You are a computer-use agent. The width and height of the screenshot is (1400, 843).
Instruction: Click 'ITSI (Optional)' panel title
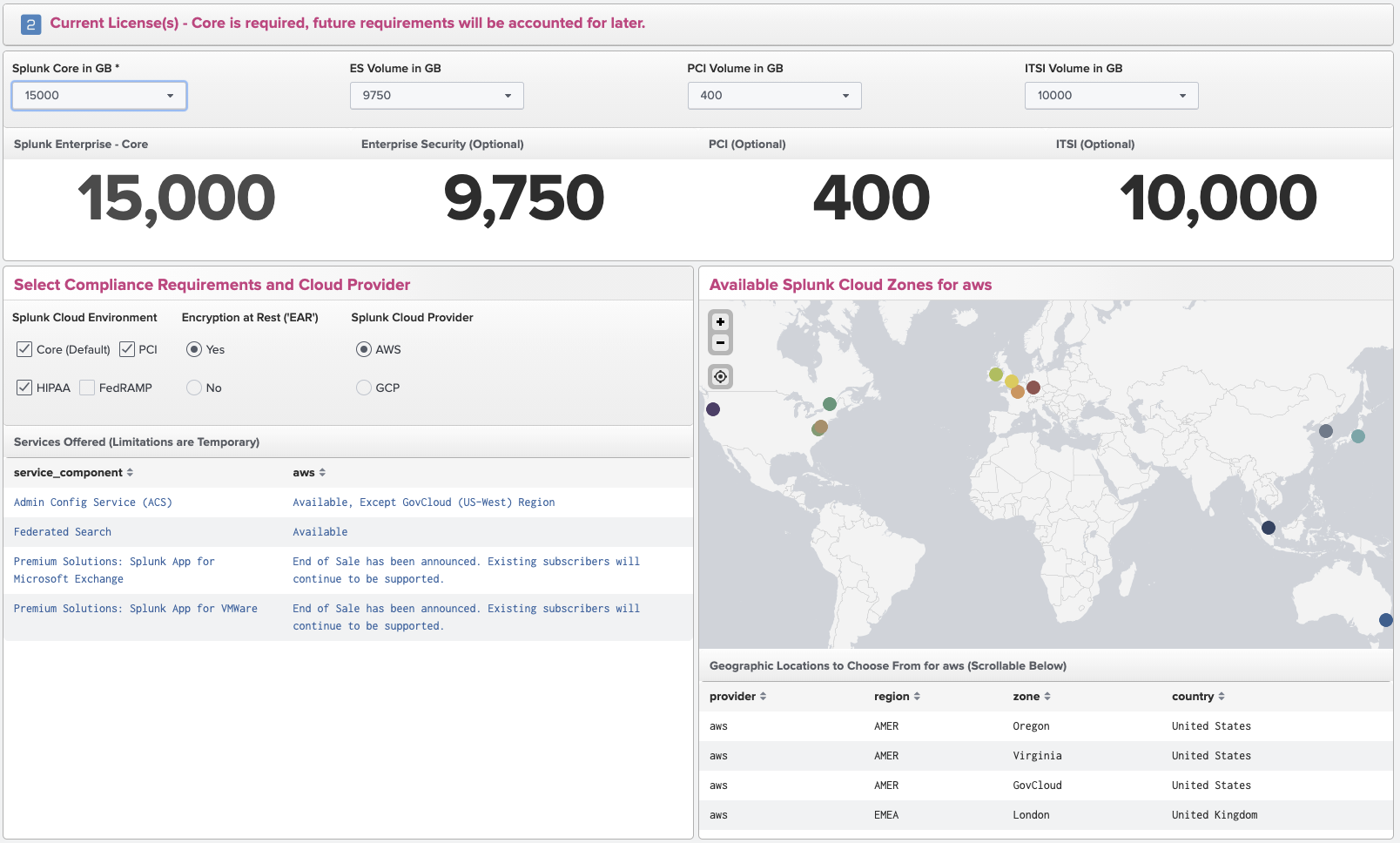pyautogui.click(x=1095, y=145)
